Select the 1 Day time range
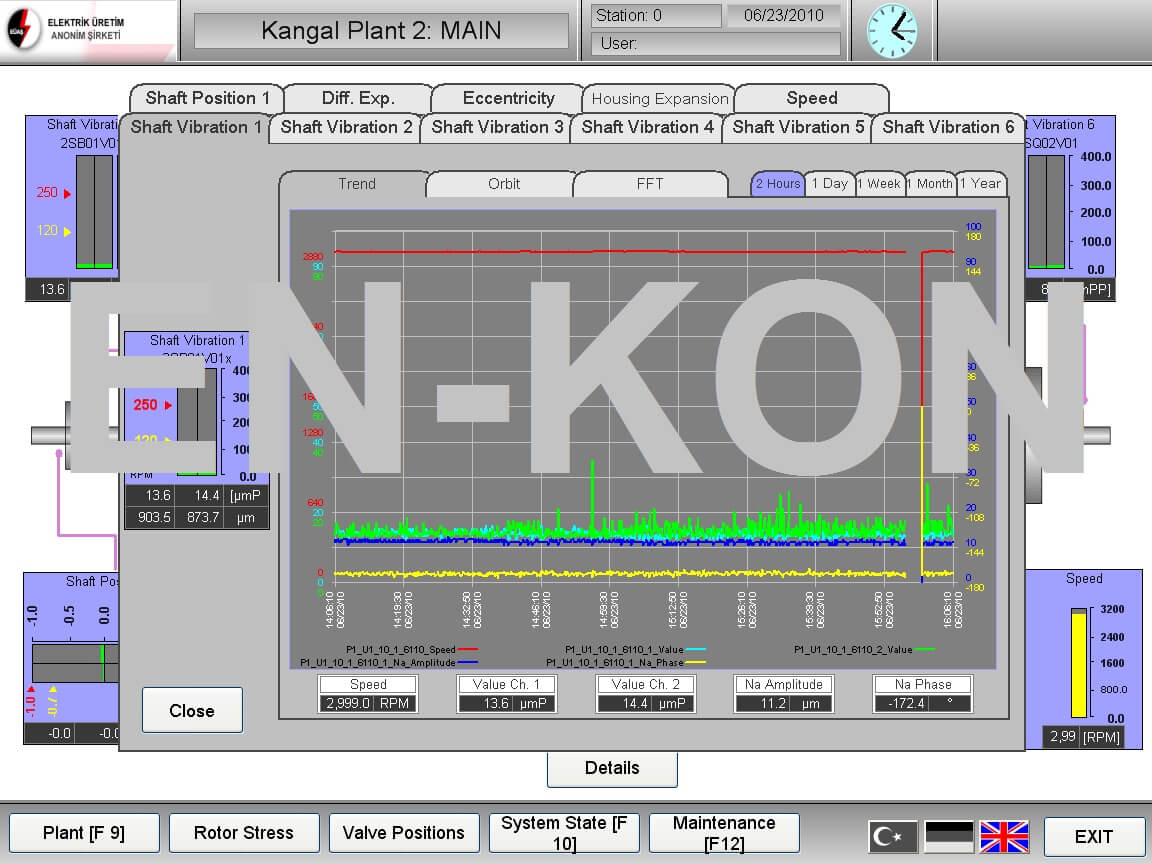The image size is (1152, 864). pyautogui.click(x=829, y=184)
